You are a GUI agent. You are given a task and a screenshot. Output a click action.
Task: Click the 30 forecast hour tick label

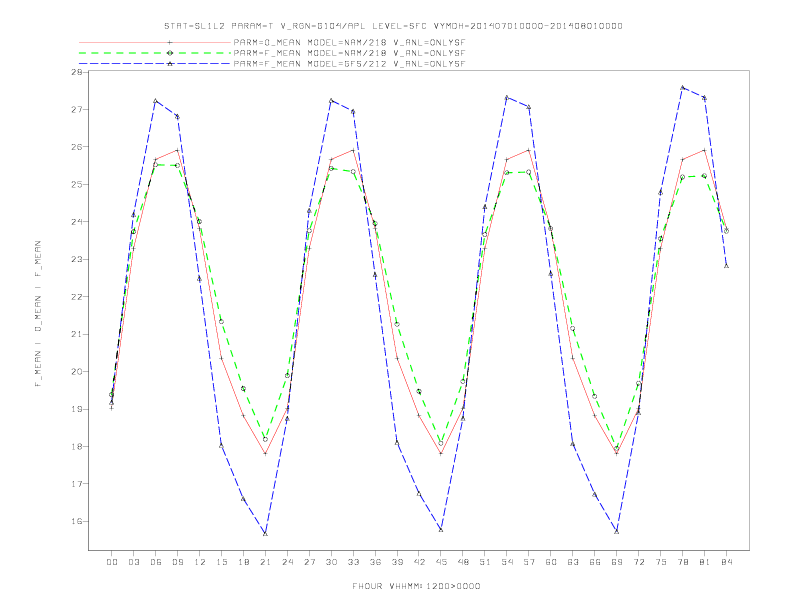pos(331,562)
